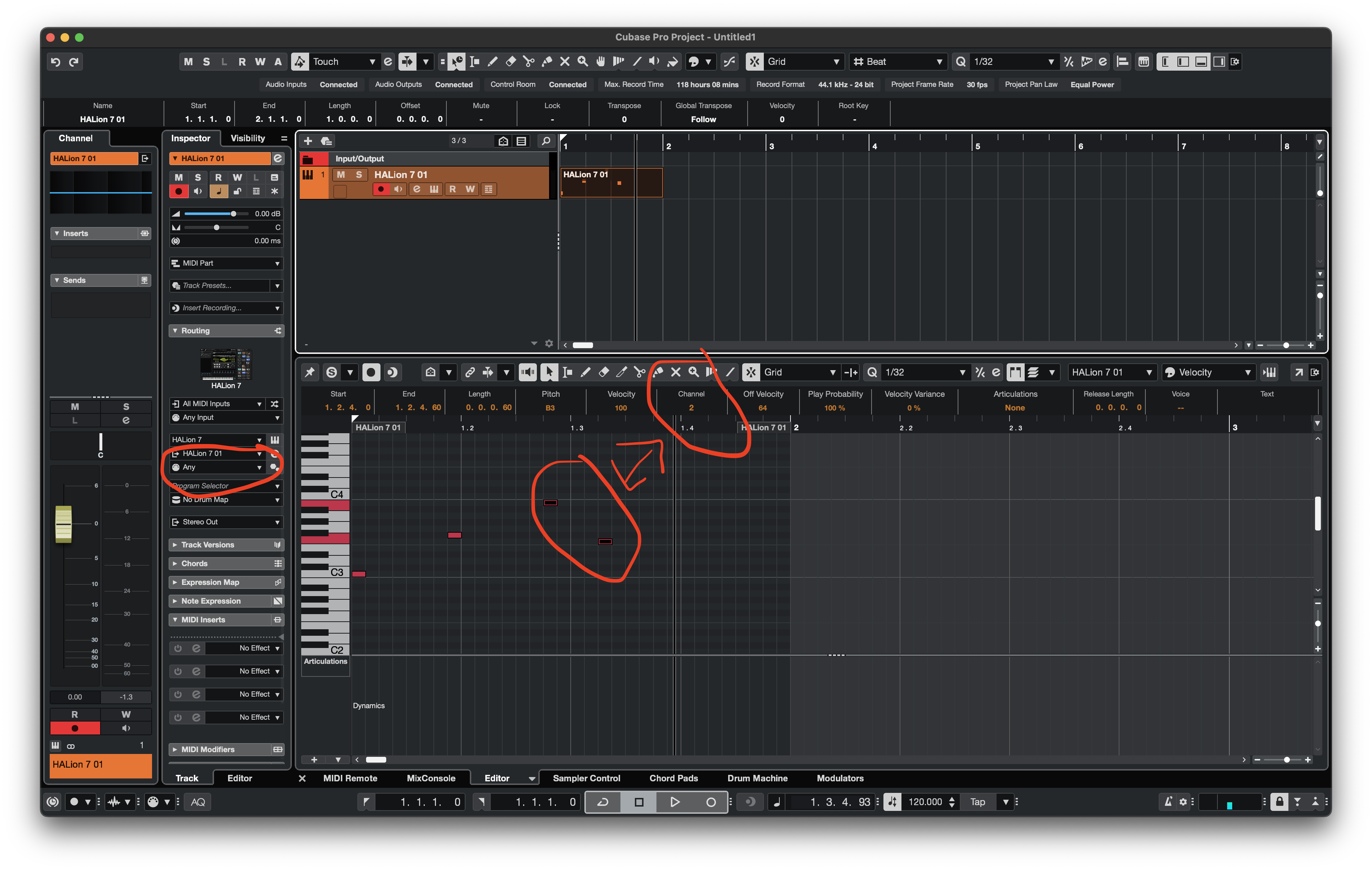Expand the Track Versions inspector section
The width and height of the screenshot is (1372, 870).
pyautogui.click(x=208, y=545)
